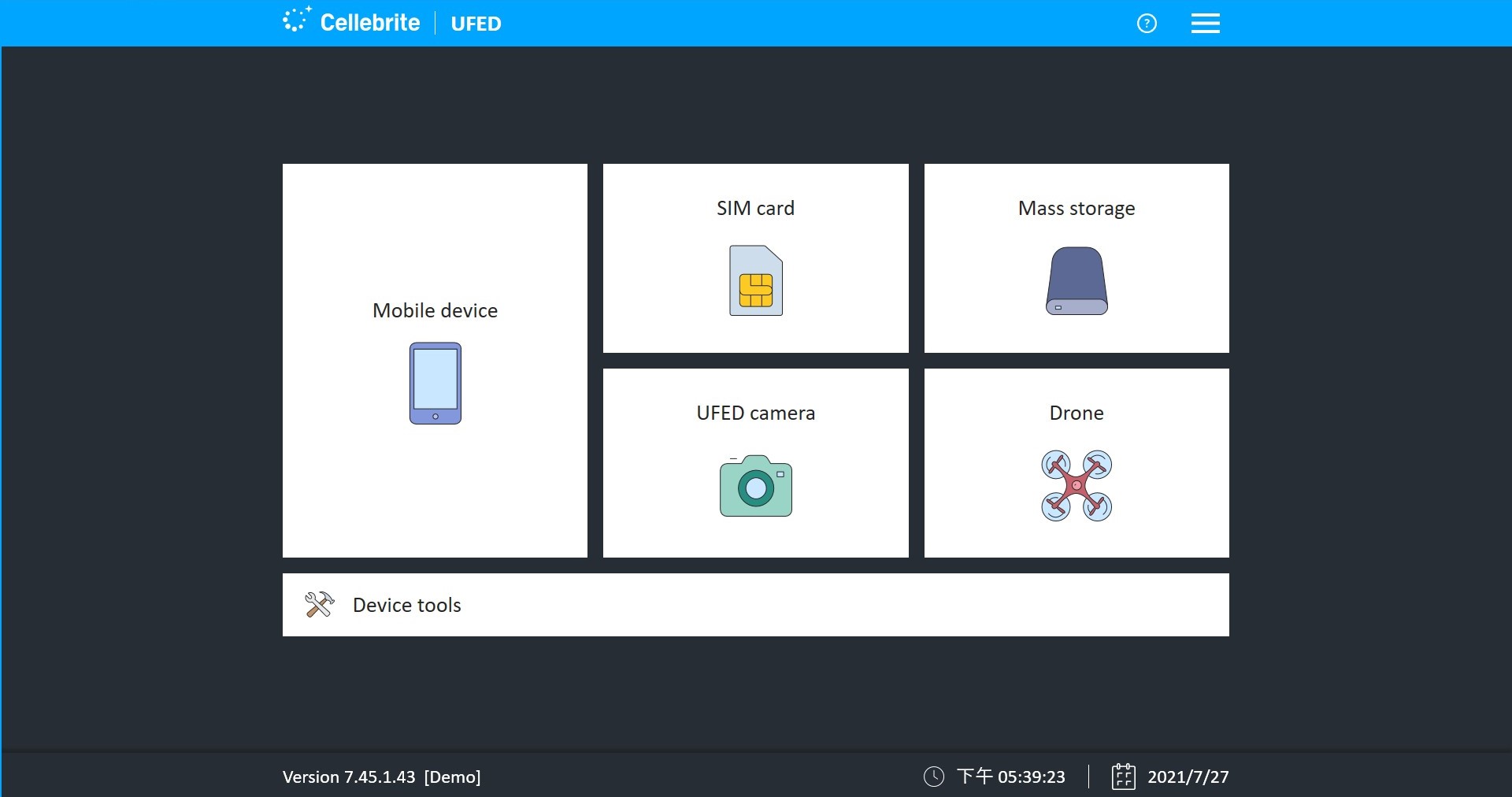This screenshot has height=797, width=1512.
Task: Click the calendar icon in status bar
Action: click(1124, 777)
